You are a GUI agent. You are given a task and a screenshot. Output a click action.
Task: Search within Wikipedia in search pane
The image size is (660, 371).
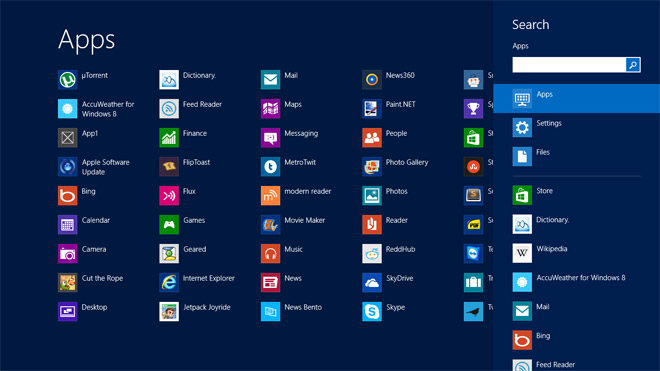coord(576,253)
